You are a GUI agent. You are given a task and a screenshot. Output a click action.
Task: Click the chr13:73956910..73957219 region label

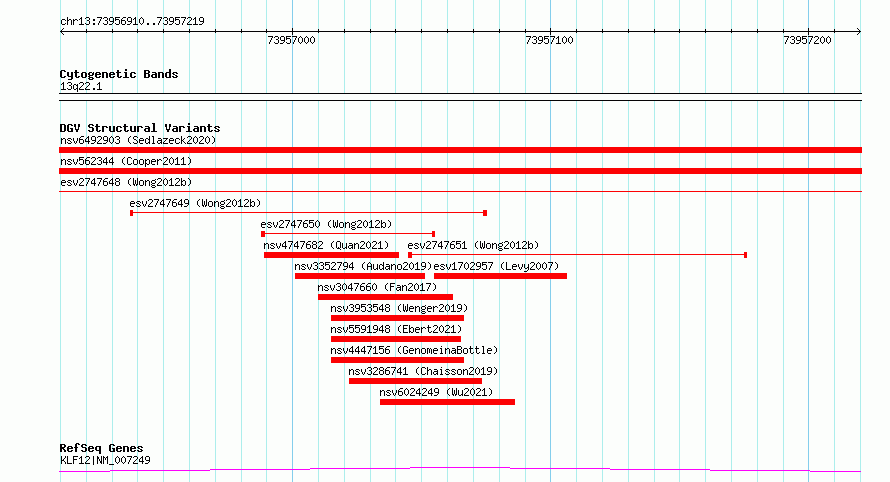[x=132, y=21]
